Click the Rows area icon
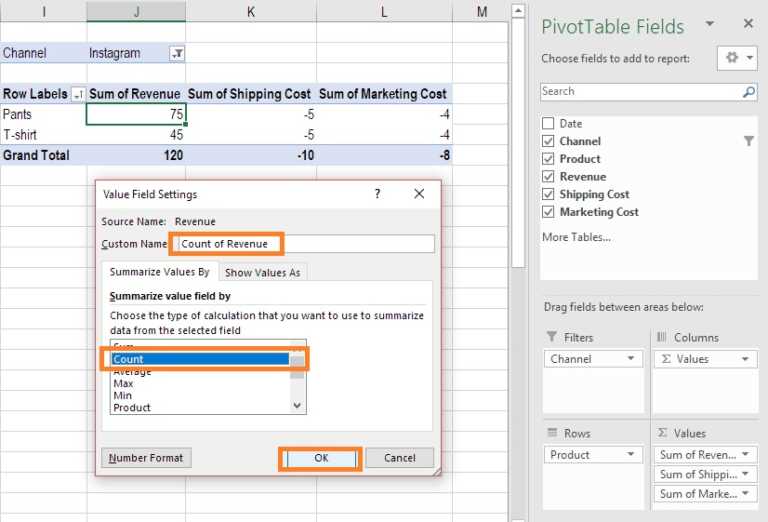This screenshot has height=522, width=768. 552,432
